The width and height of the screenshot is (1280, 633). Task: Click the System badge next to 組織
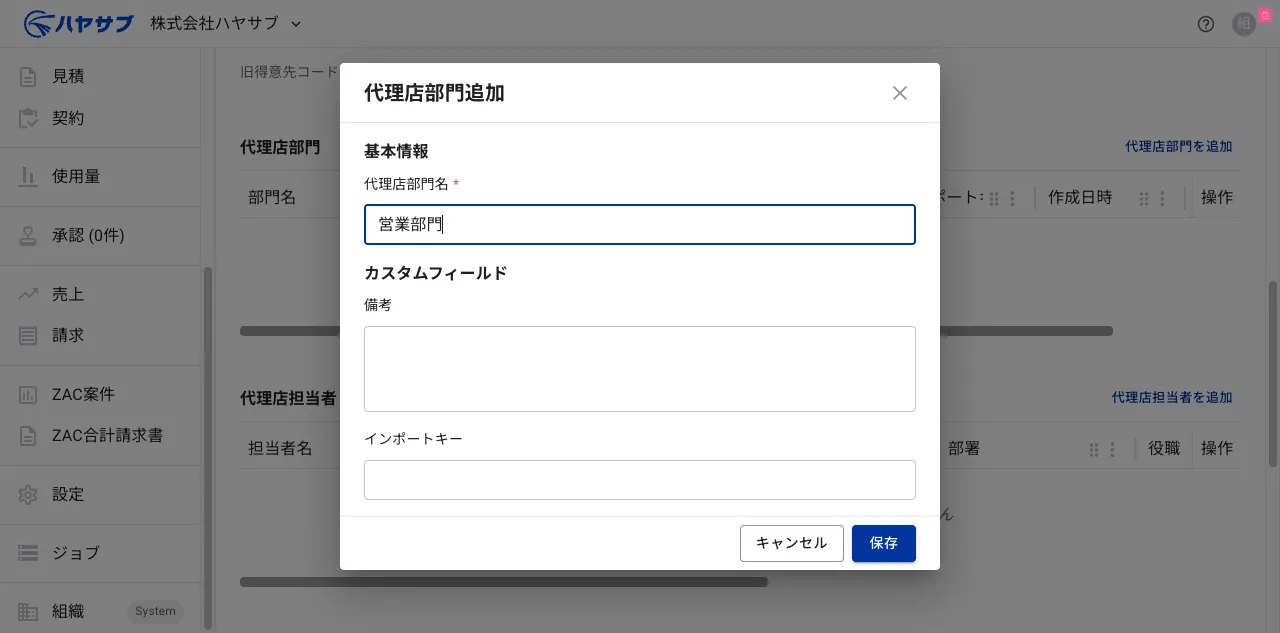pyautogui.click(x=155, y=611)
